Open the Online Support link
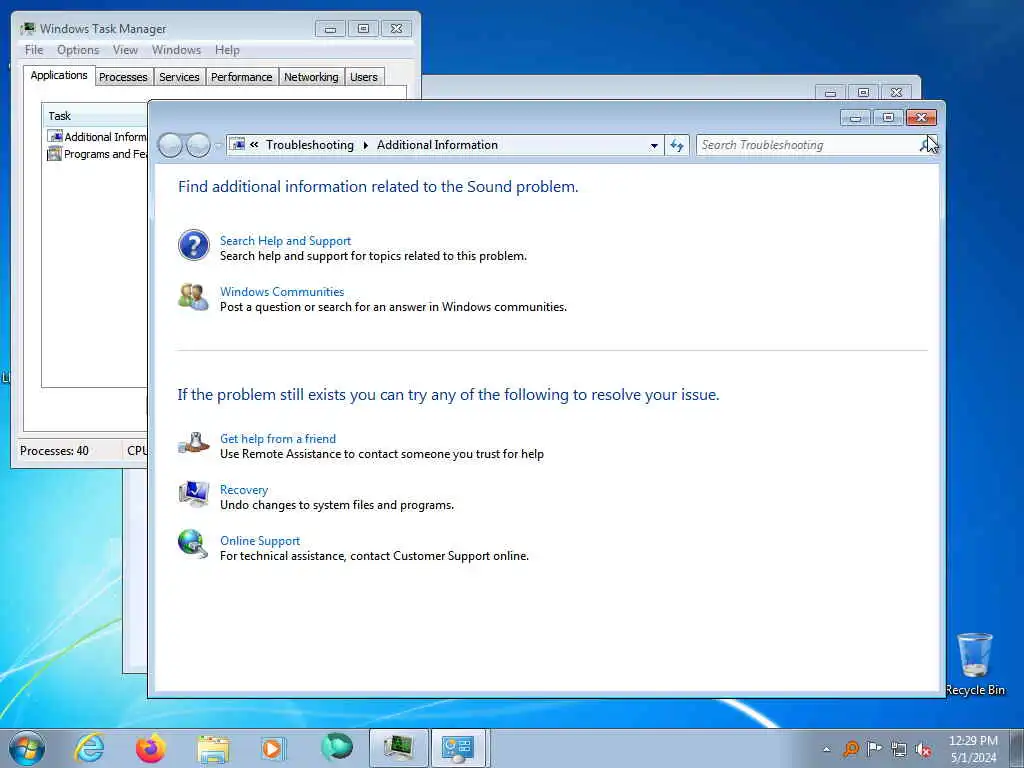Screen dimensions: 1024x768 point(260,541)
